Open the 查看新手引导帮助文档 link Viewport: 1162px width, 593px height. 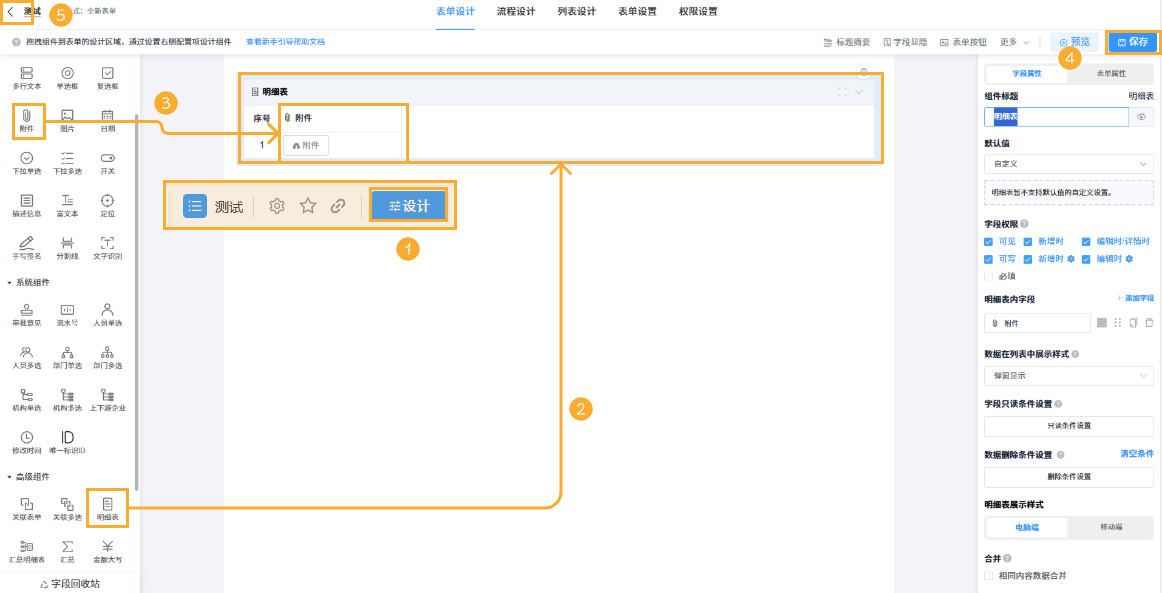coord(286,42)
